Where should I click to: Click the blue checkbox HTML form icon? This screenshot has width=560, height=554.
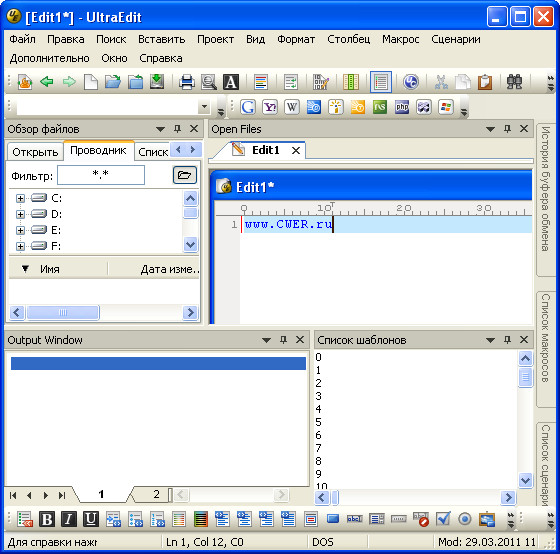(443, 519)
